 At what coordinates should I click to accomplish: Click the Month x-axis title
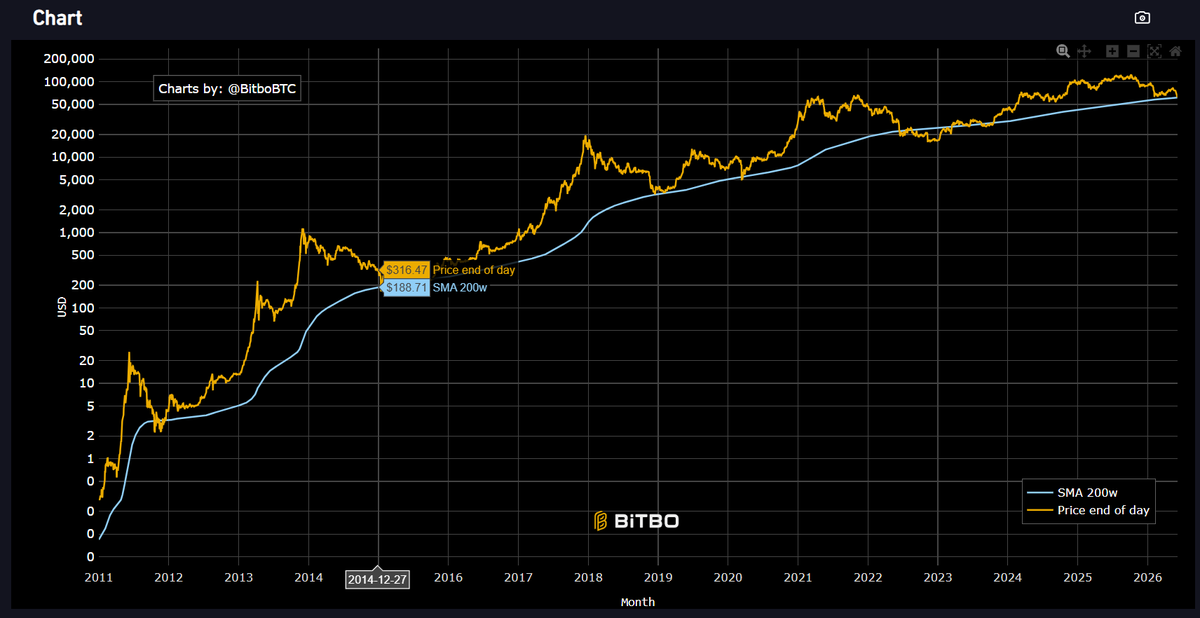click(x=638, y=602)
